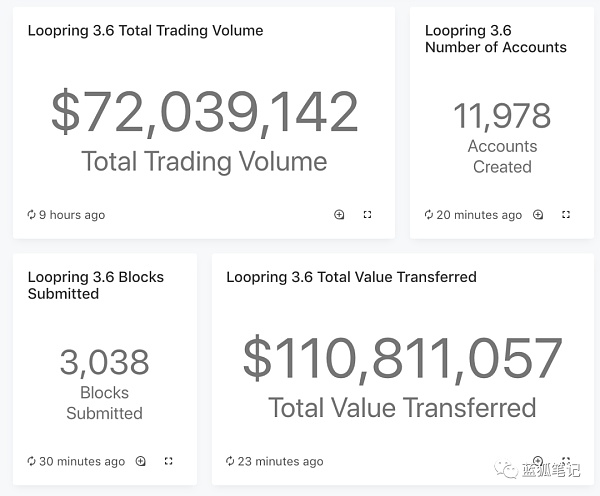Maximize Total Value Transferred card to fullscreen

pyautogui.click(x=566, y=460)
